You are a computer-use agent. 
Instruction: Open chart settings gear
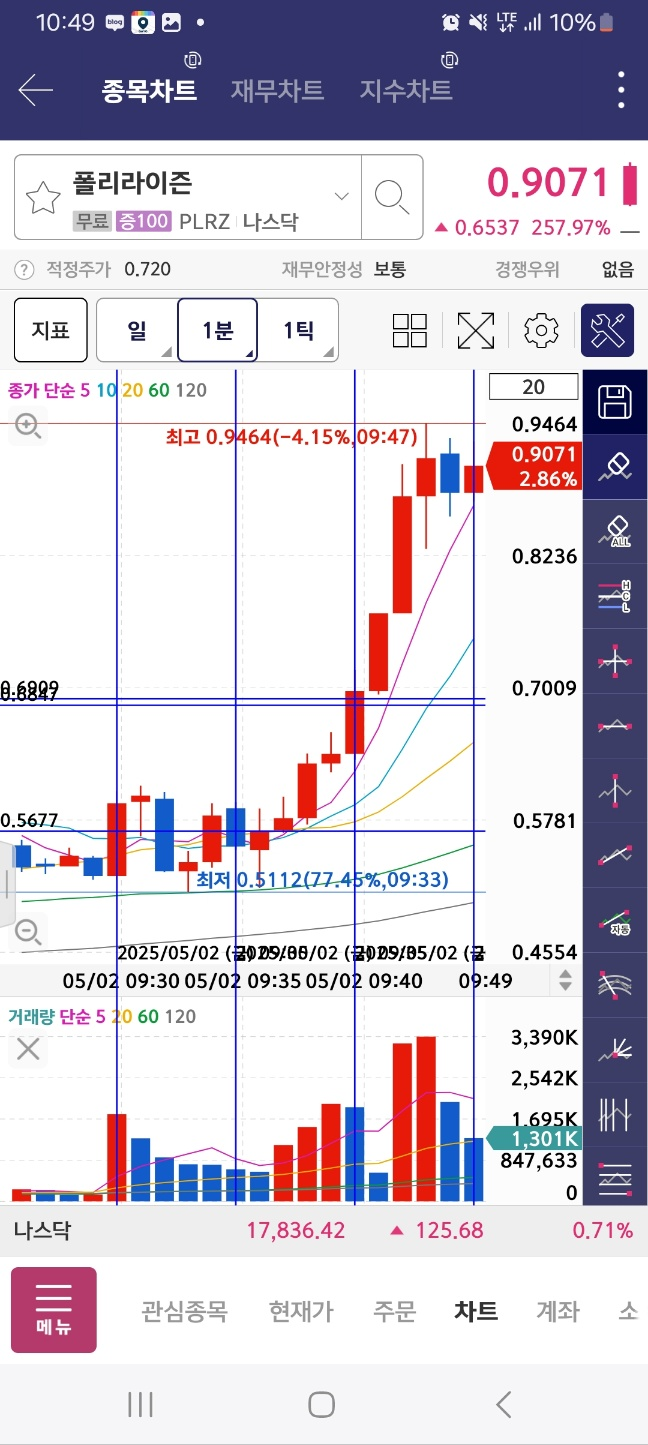(541, 330)
